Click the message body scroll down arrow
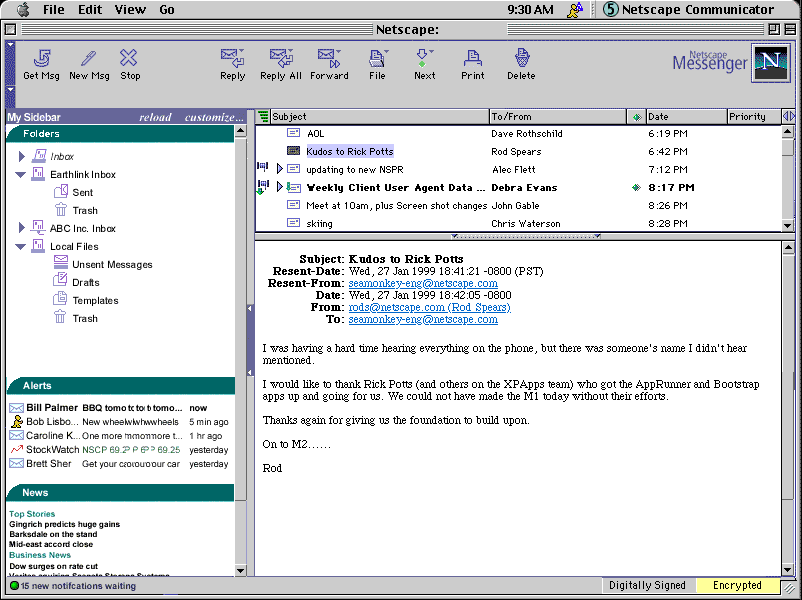The width and height of the screenshot is (802, 600). (x=788, y=570)
